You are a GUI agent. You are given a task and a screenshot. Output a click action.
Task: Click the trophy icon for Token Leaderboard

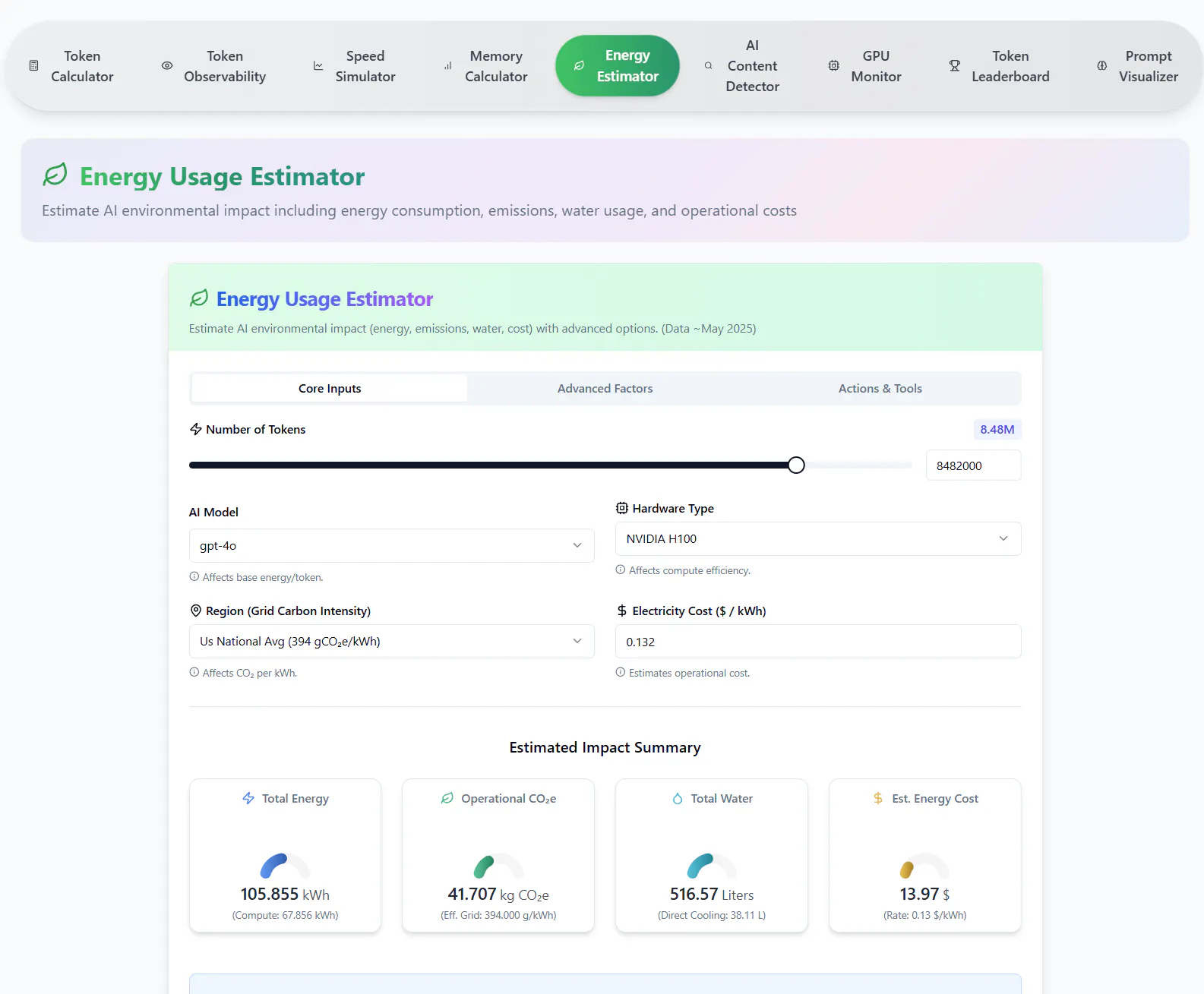(955, 66)
